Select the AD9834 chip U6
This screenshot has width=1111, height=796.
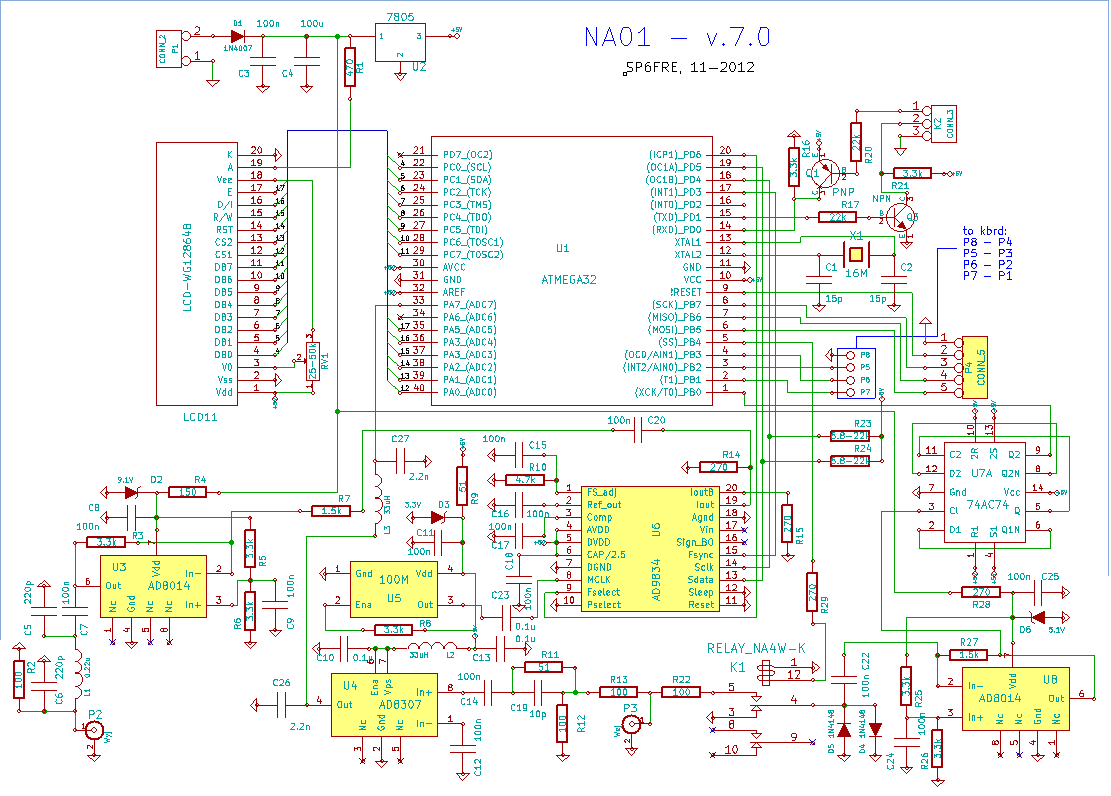tap(655, 548)
